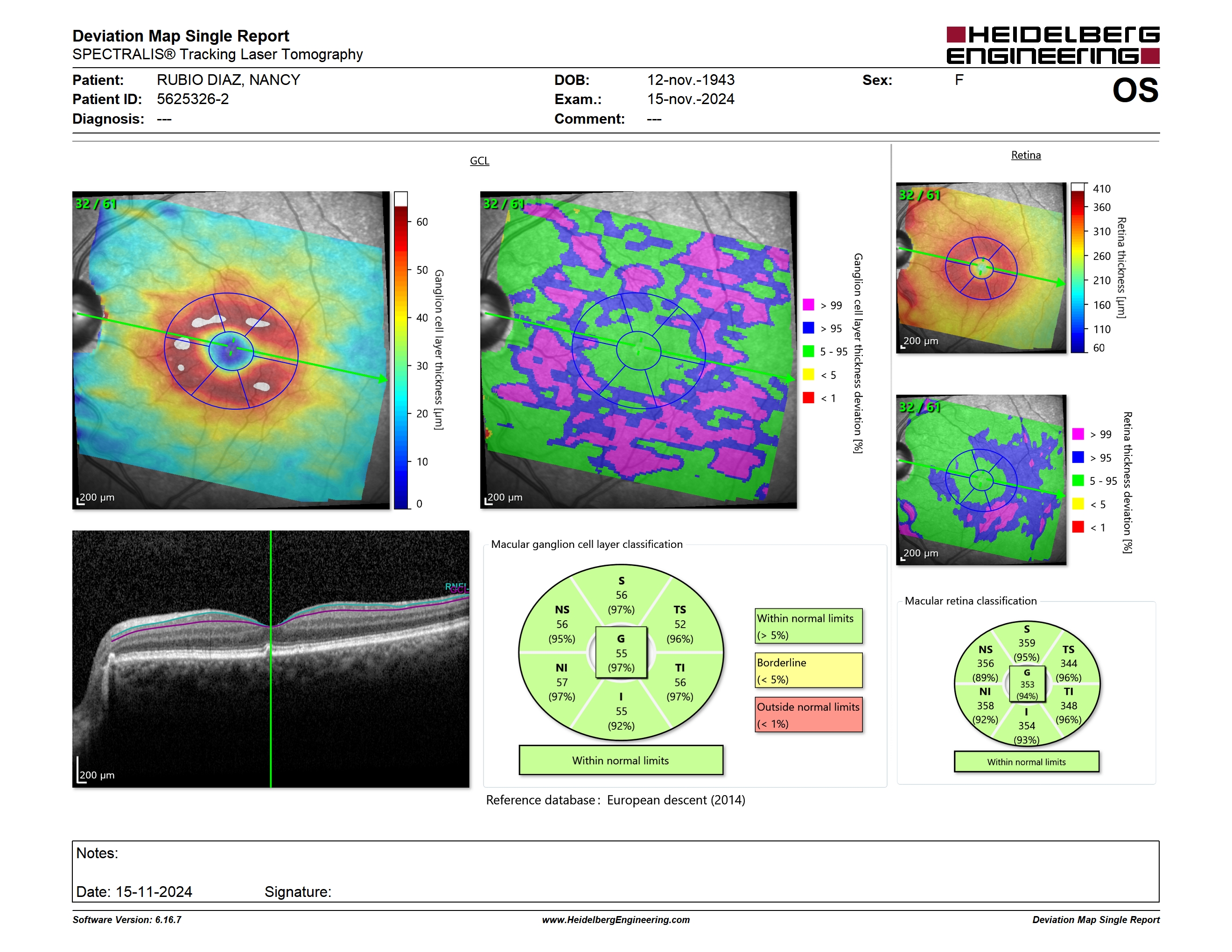1232x952 pixels.
Task: Select the retina chart center G value 353
Action: [1027, 684]
